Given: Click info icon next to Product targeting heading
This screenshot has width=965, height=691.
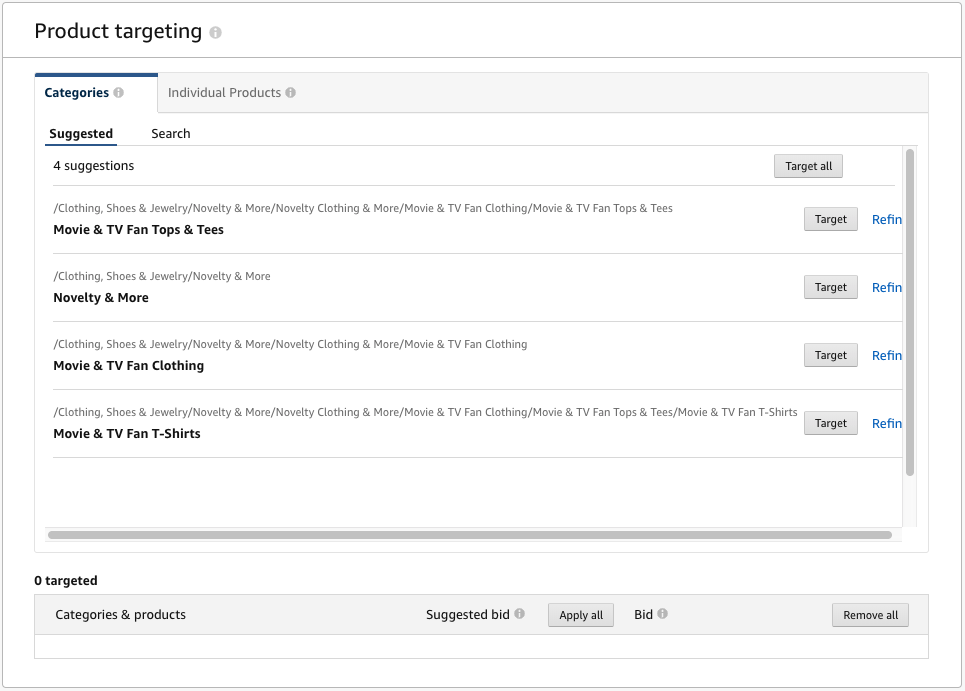Looking at the screenshot, I should tap(215, 33).
